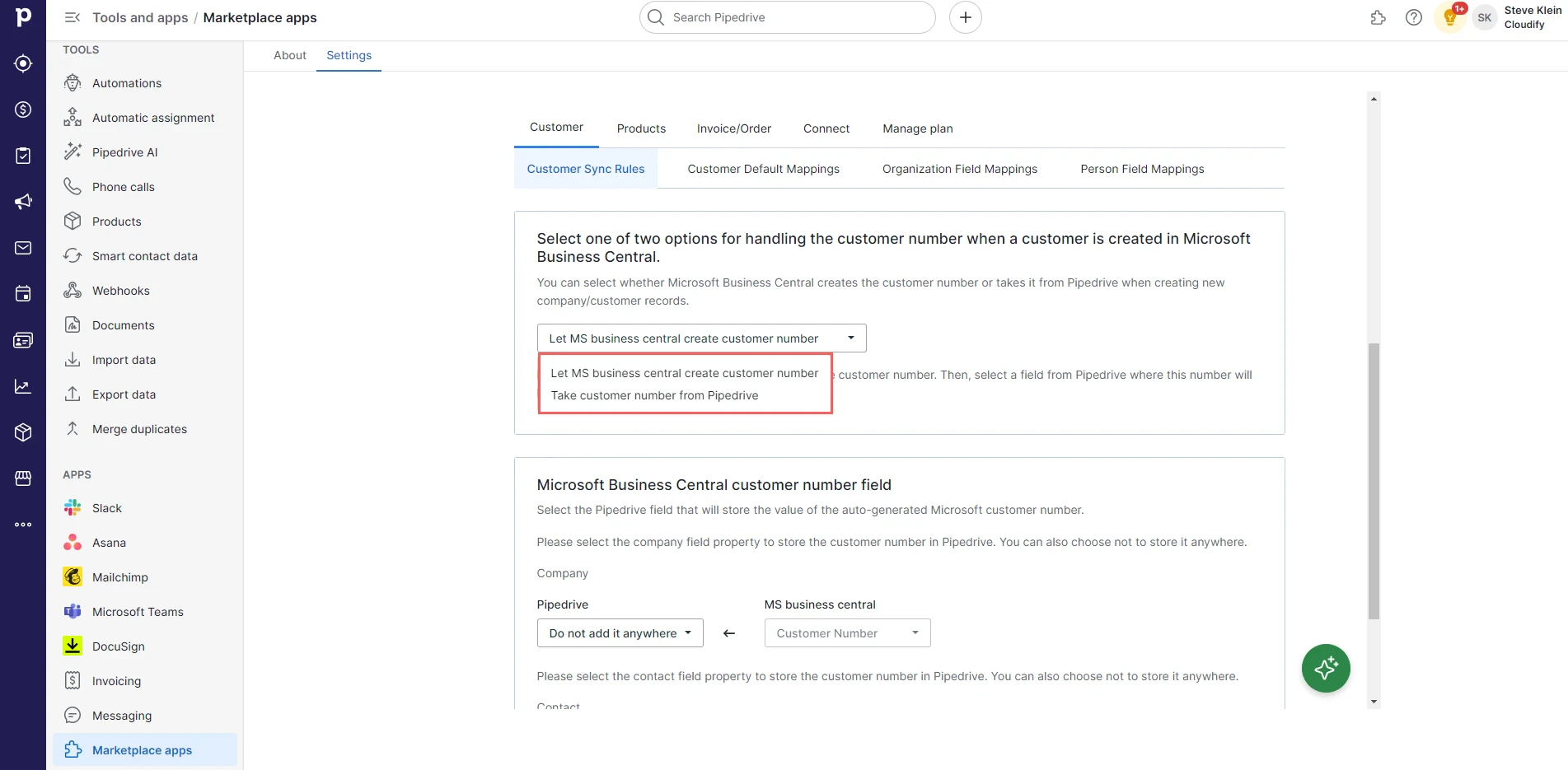Open Campaigns using the megaphone icon

(x=23, y=202)
